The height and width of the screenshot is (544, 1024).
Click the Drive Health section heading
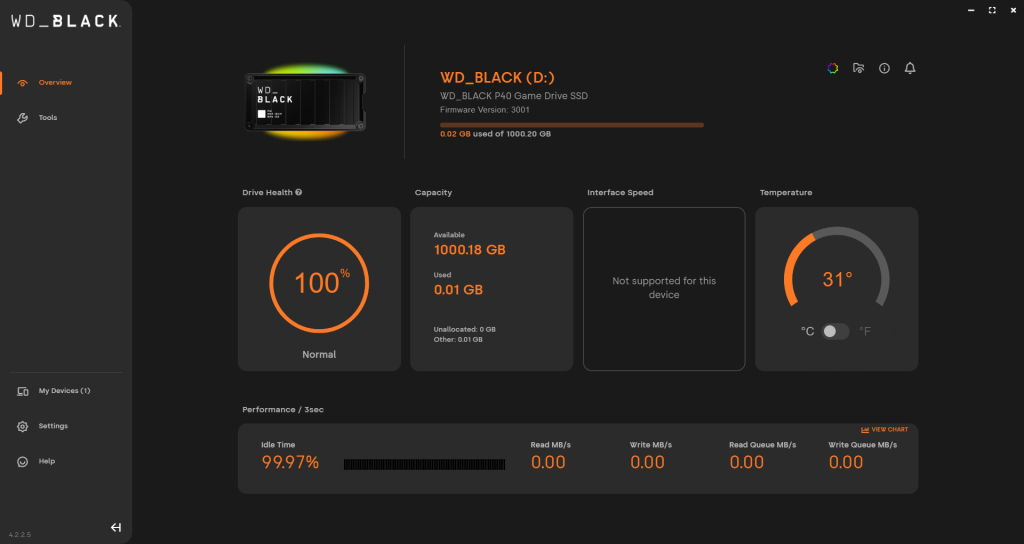pos(267,193)
